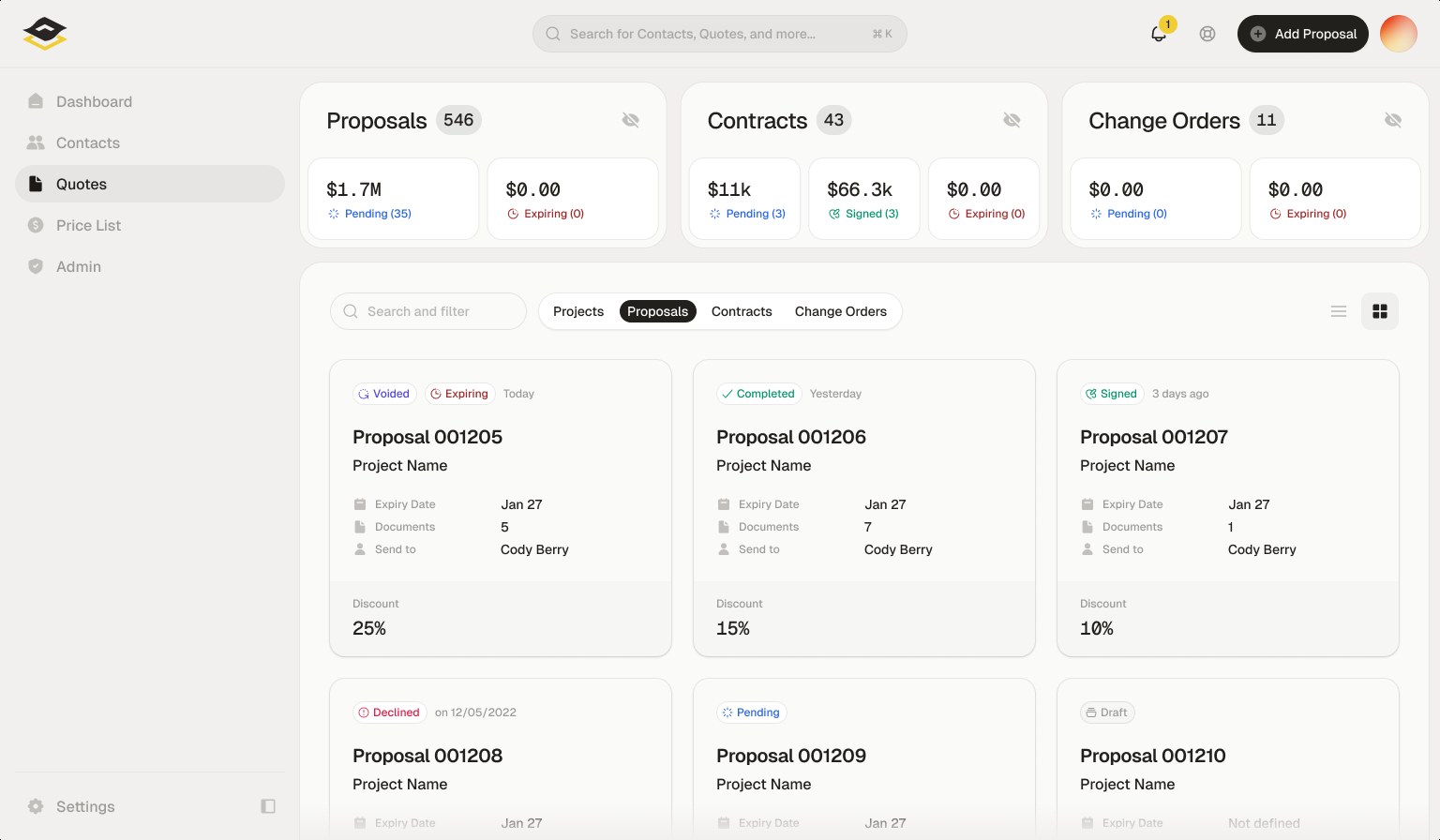Hide Proposals summary values
This screenshot has height=840, width=1440.
point(631,120)
